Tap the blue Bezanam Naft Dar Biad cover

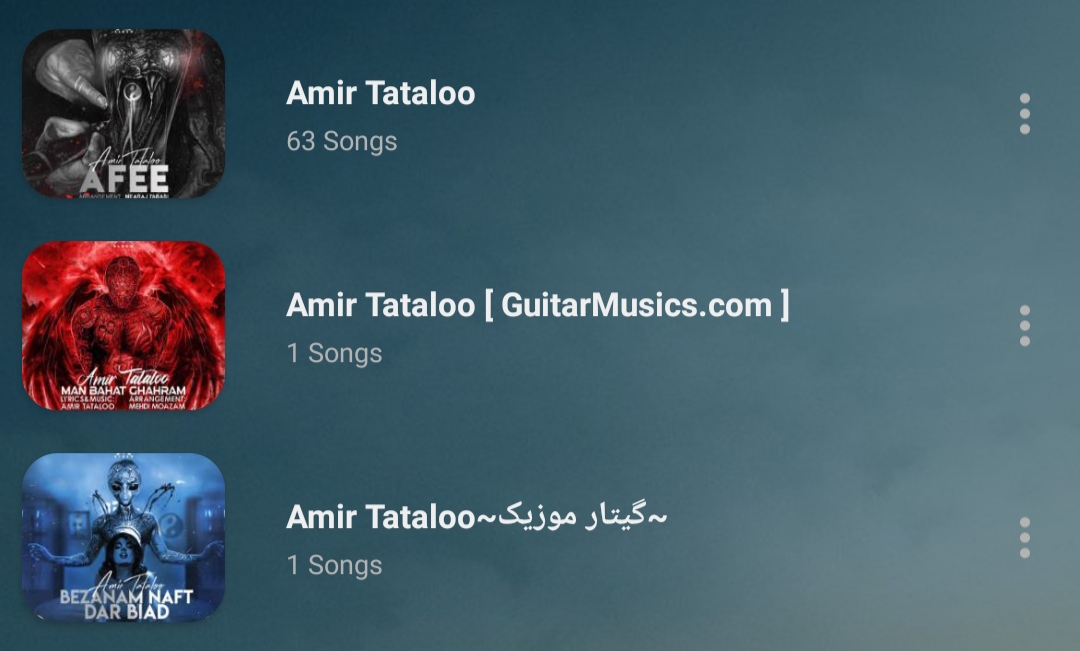tap(123, 538)
